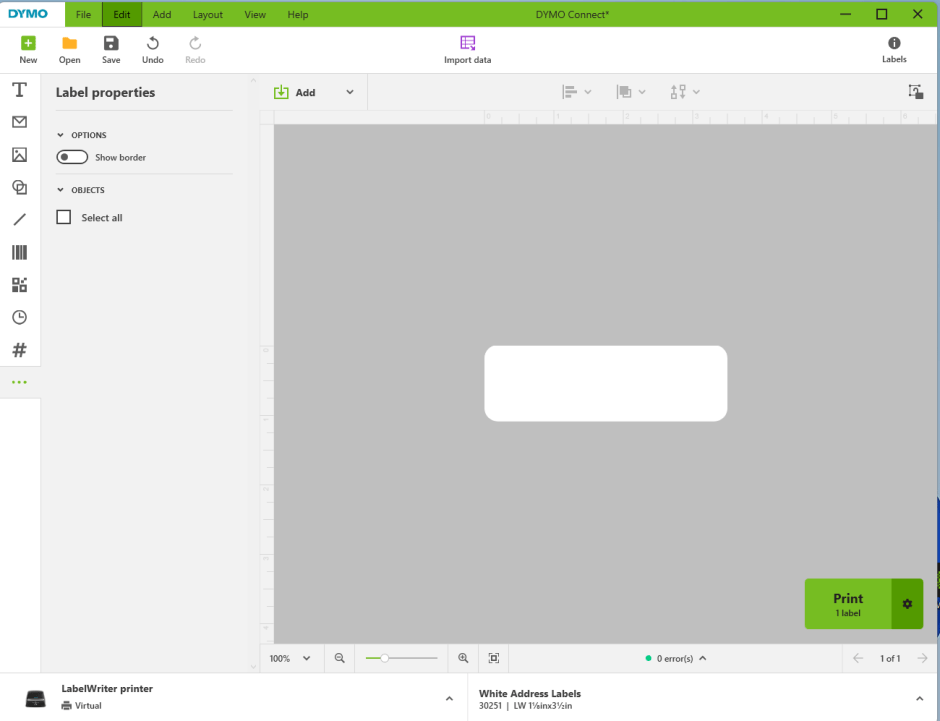
Task: Collapse the OBJECTS section
Action: [60, 190]
